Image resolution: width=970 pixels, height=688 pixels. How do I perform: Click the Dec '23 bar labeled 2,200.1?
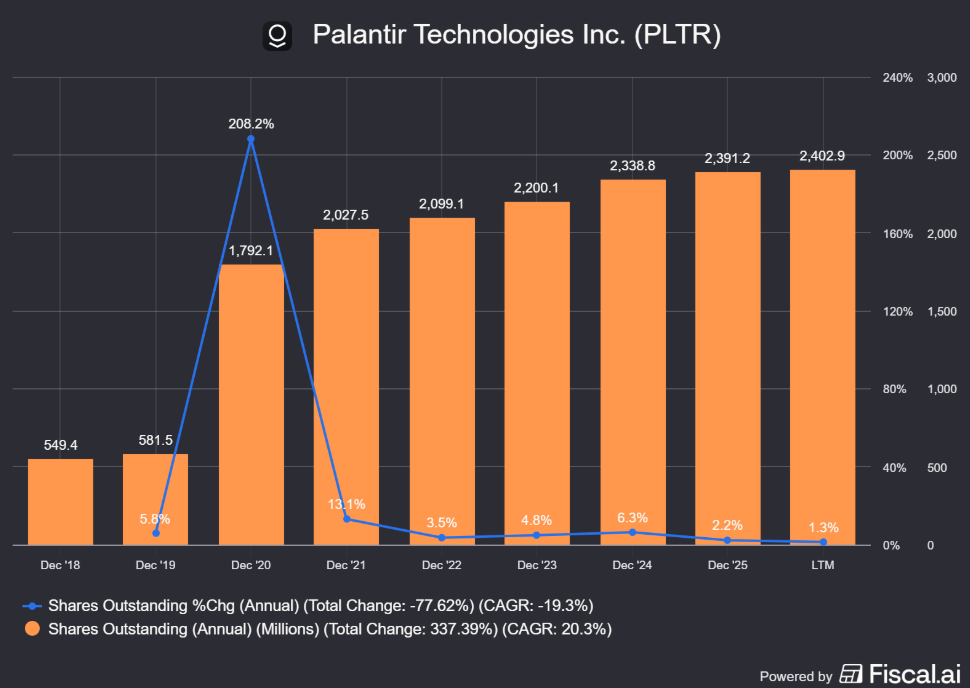pos(537,374)
